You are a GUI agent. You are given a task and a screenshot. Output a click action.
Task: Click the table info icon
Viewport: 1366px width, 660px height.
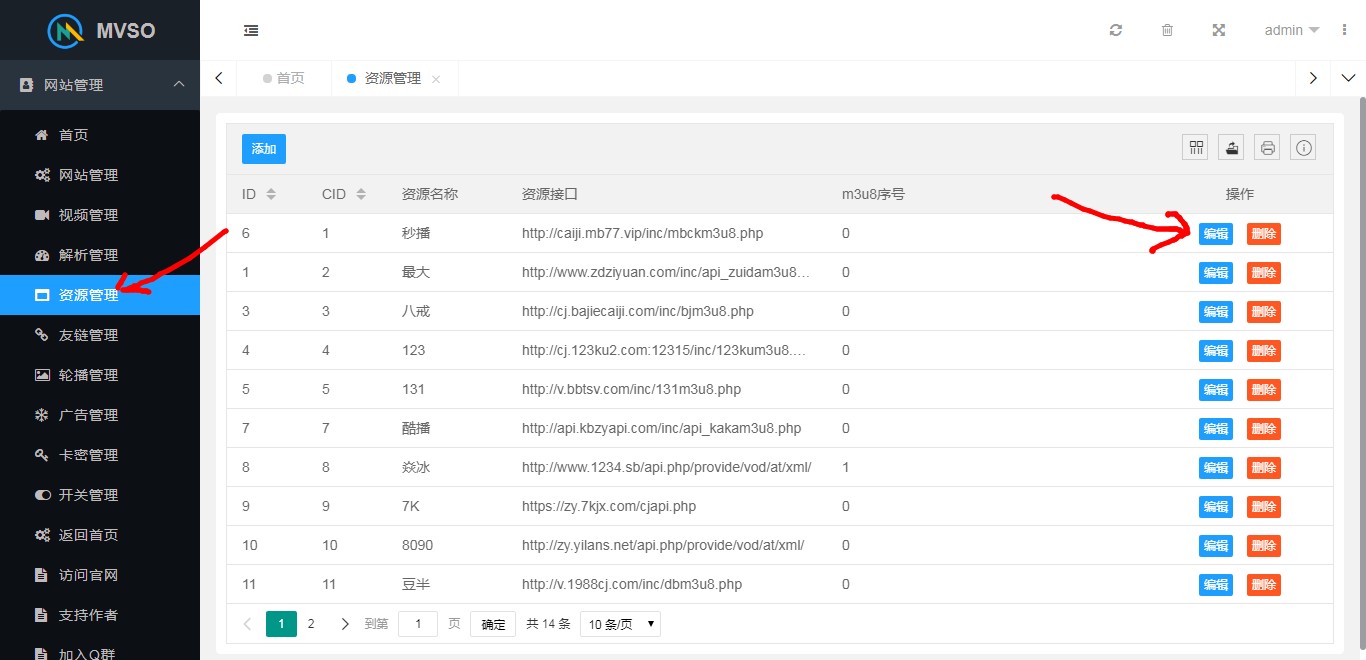click(1303, 148)
